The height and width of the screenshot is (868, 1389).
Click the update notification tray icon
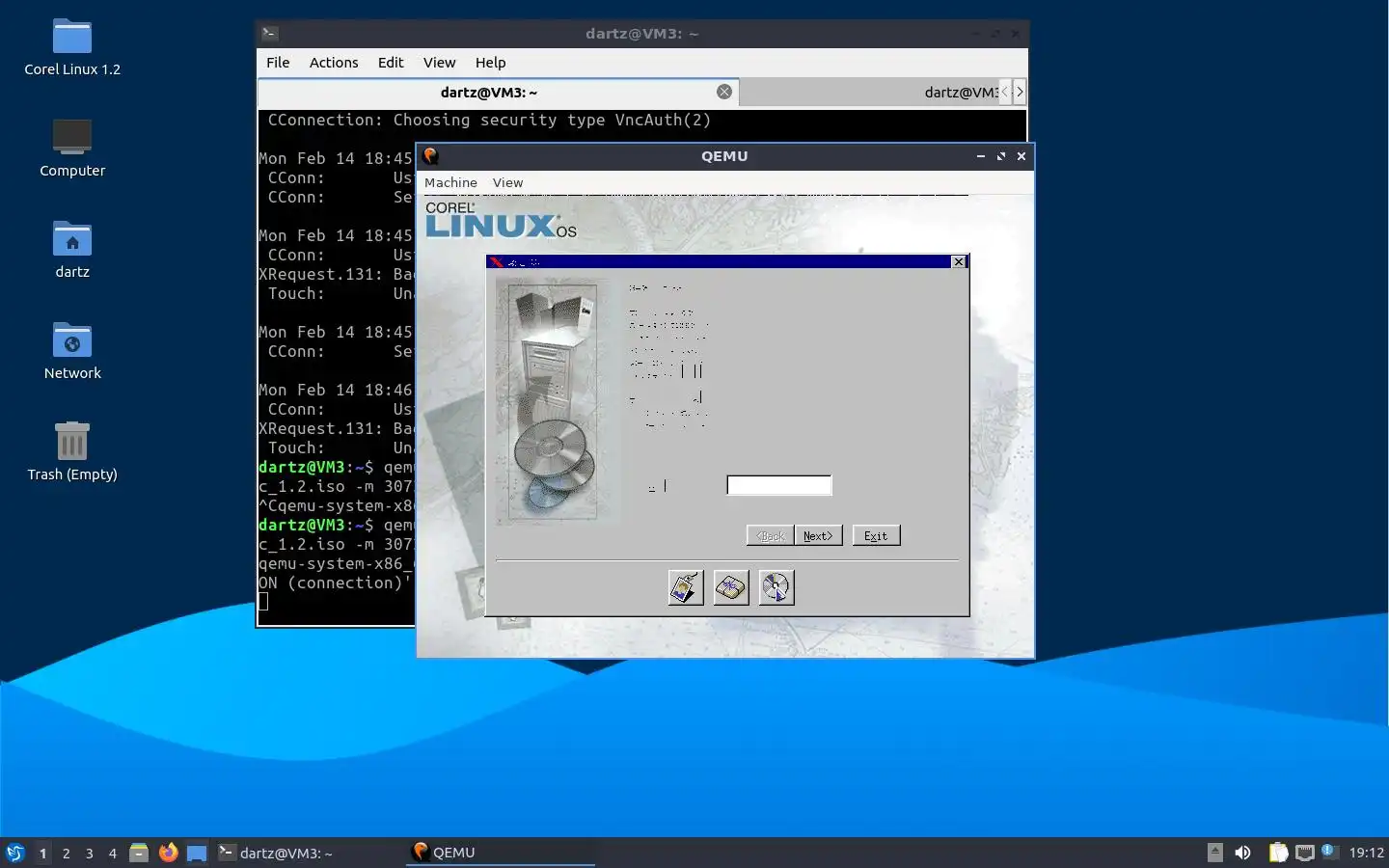[1328, 851]
